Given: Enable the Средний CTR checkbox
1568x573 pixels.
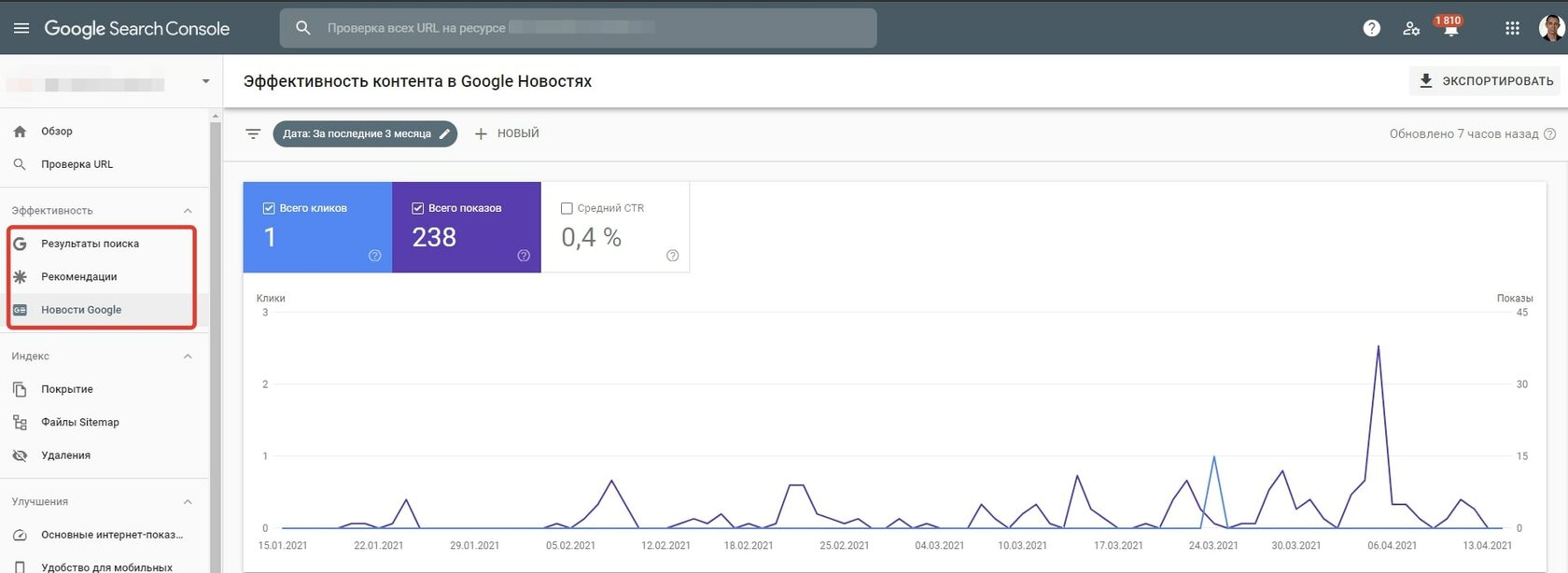Looking at the screenshot, I should [567, 208].
